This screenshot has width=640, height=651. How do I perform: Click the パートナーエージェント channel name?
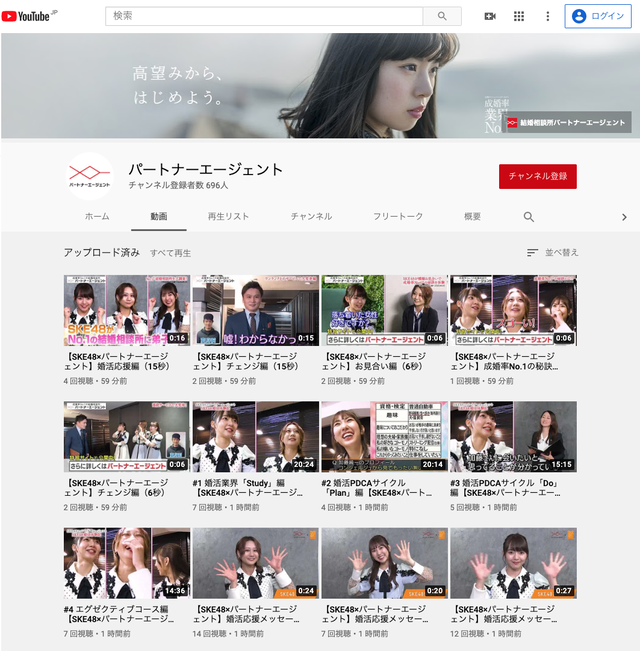[205, 169]
